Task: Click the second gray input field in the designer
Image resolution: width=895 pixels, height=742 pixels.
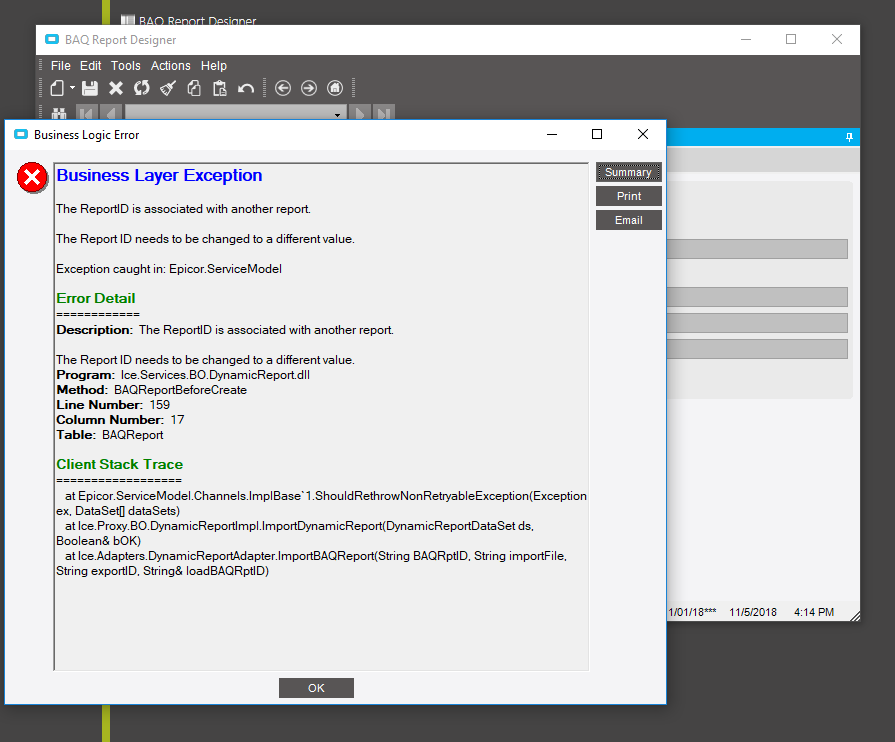Action: click(757, 297)
